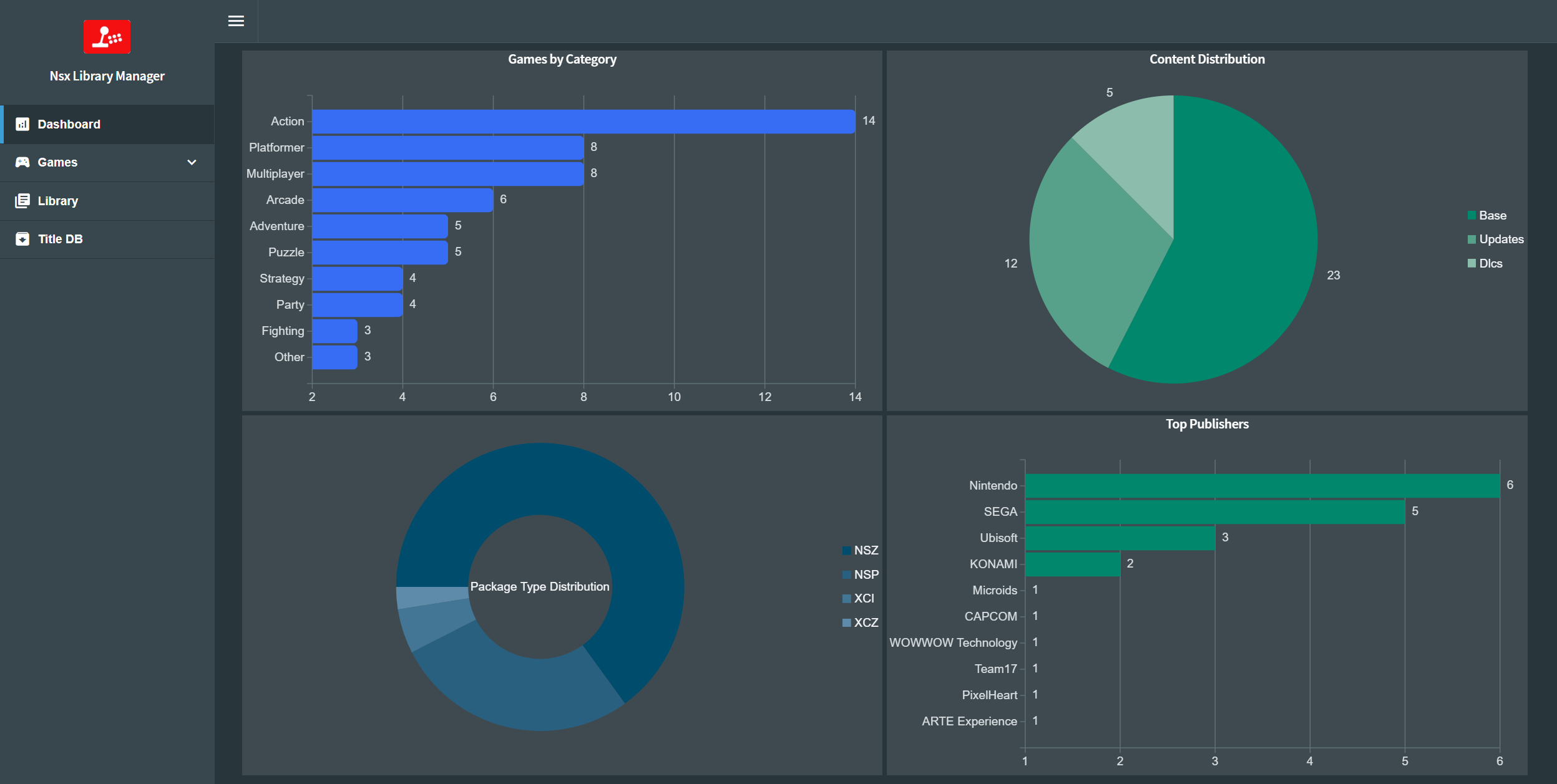The width and height of the screenshot is (1557, 784).
Task: Toggle Base legend color swatch
Action: 1472,216
